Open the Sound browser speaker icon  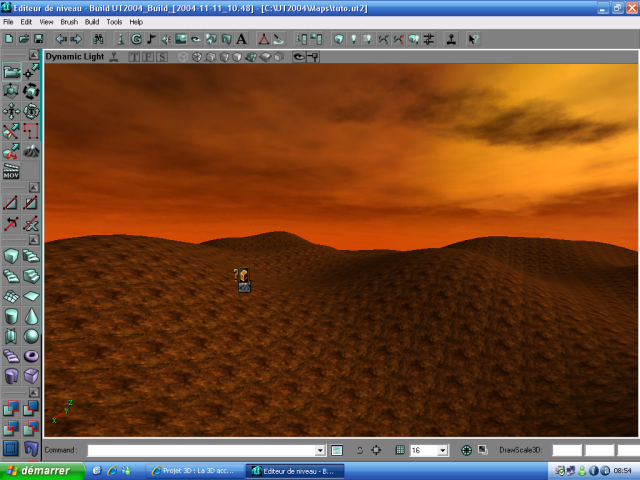[166, 39]
